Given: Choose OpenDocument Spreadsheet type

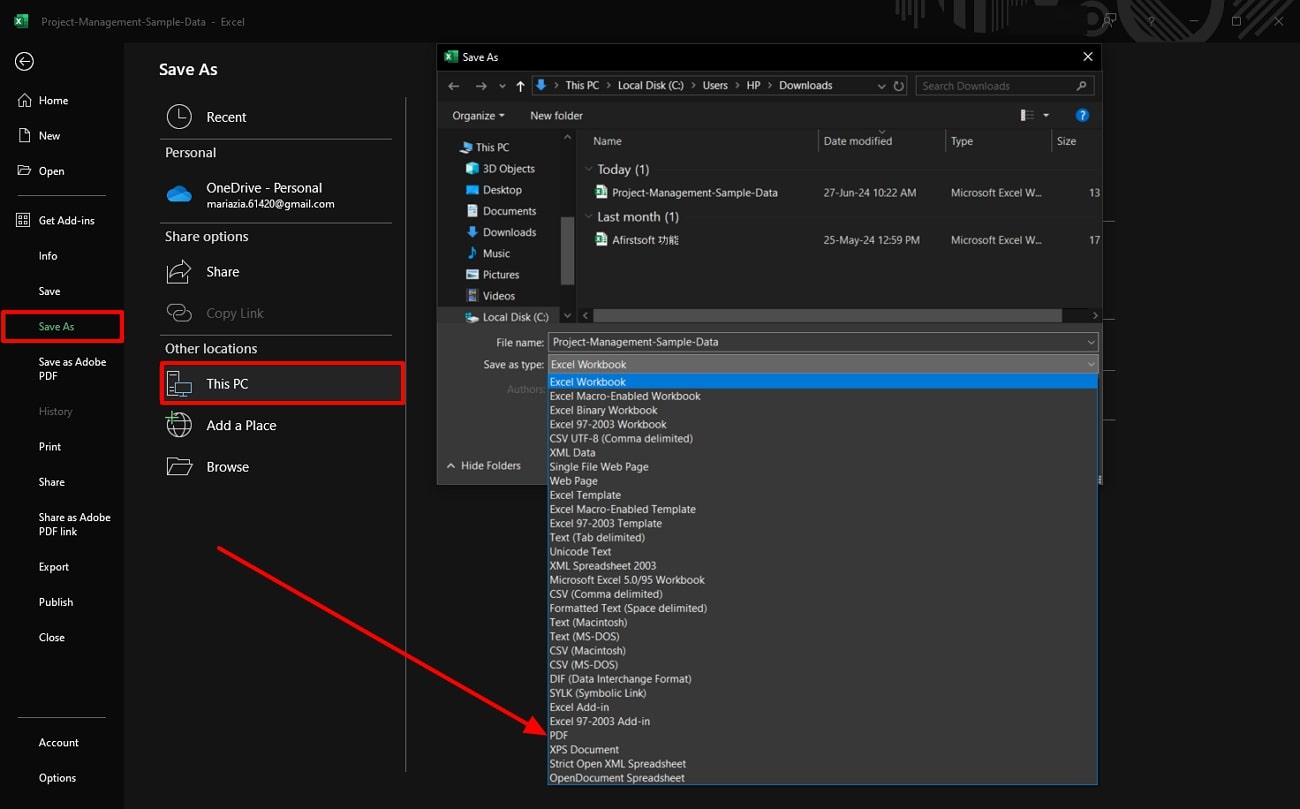Looking at the screenshot, I should pos(822,778).
